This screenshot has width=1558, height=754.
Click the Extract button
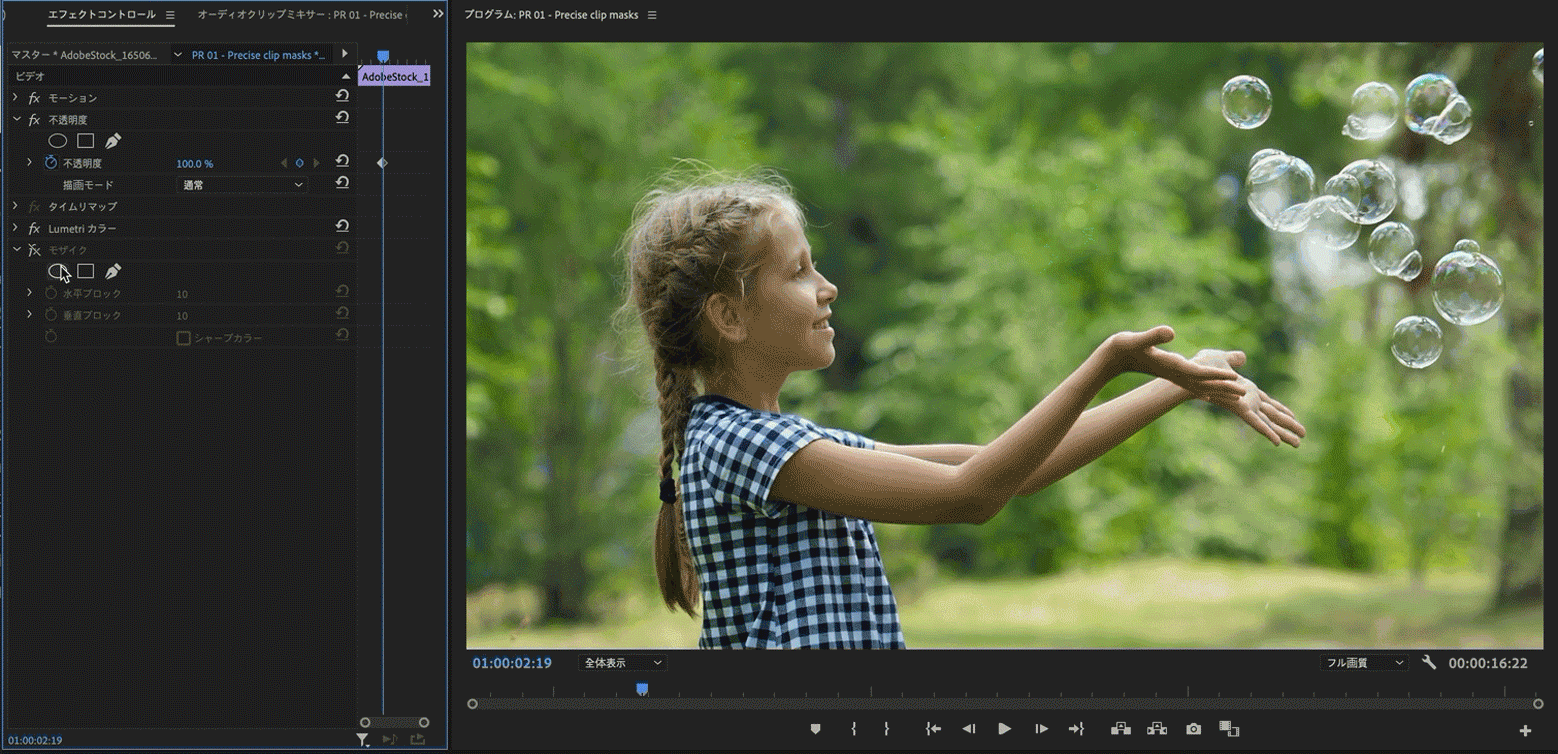coord(1157,729)
